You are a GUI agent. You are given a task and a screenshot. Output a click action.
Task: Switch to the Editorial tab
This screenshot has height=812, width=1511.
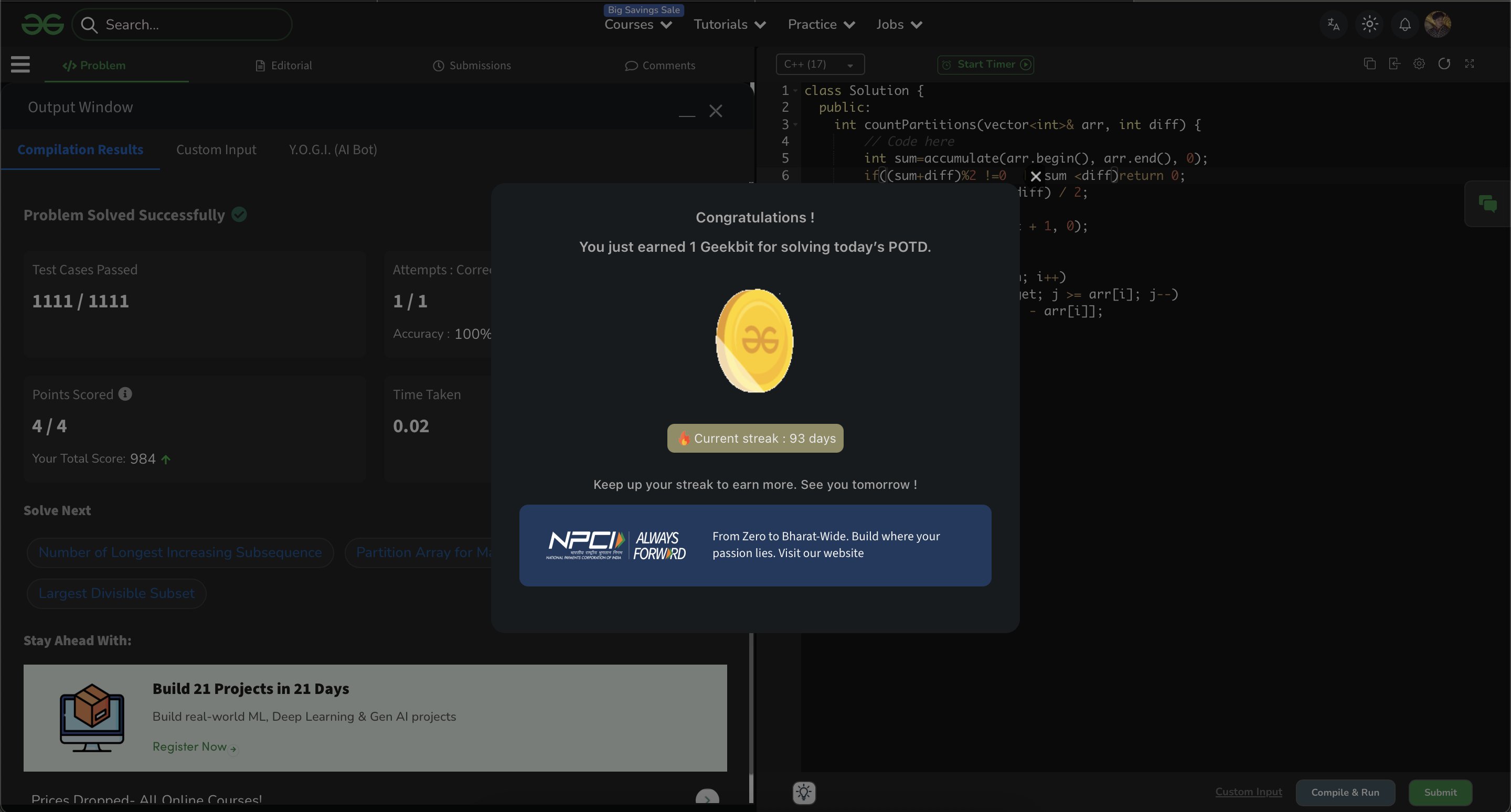284,66
